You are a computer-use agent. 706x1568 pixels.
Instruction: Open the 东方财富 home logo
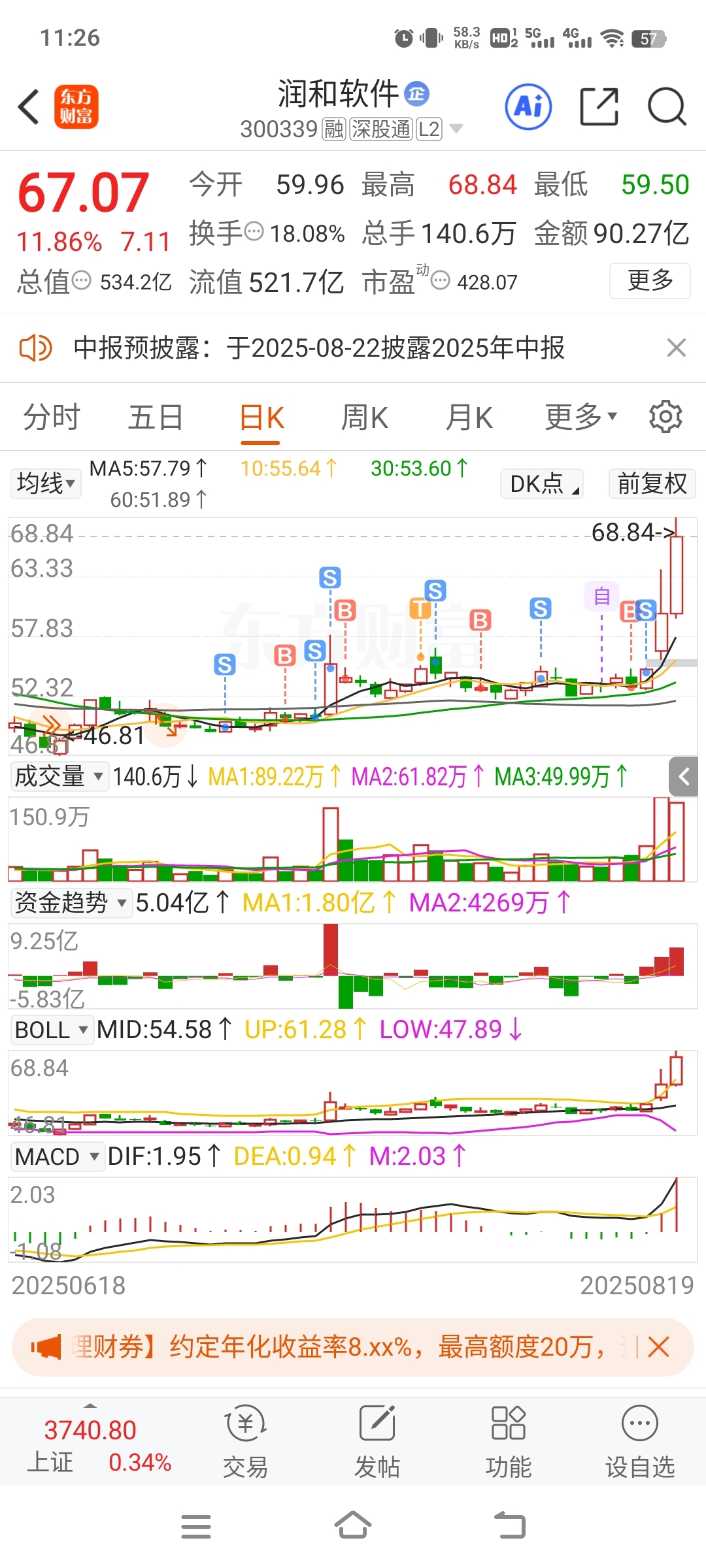[x=76, y=106]
